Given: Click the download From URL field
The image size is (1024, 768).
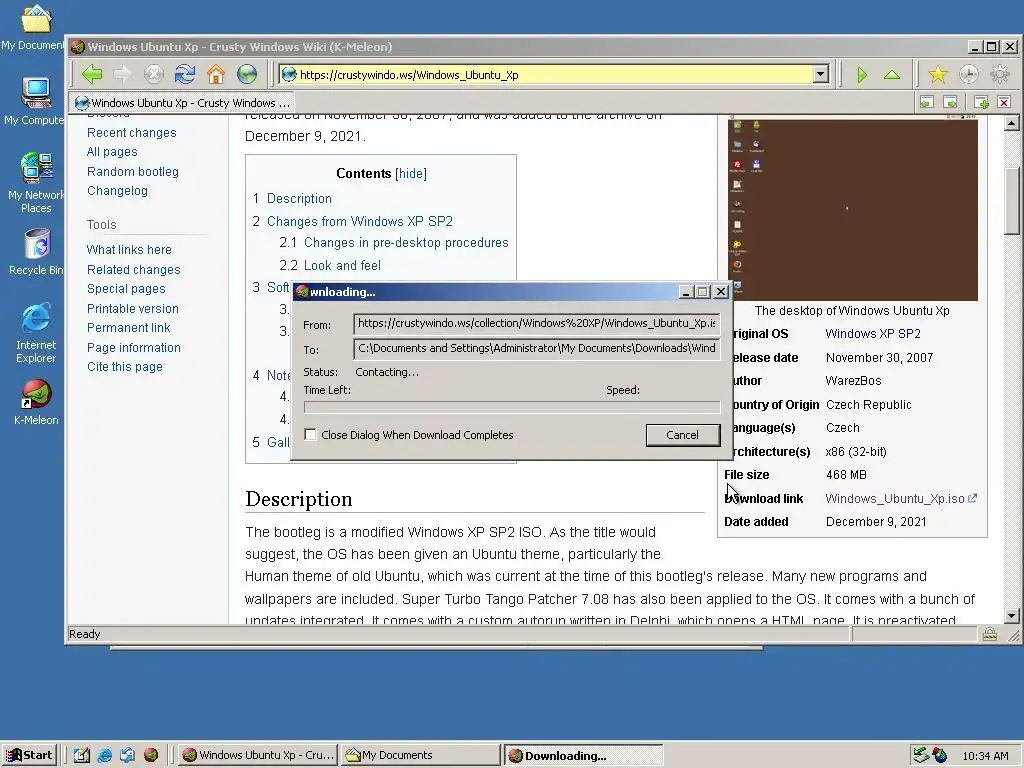Looking at the screenshot, I should [536, 323].
